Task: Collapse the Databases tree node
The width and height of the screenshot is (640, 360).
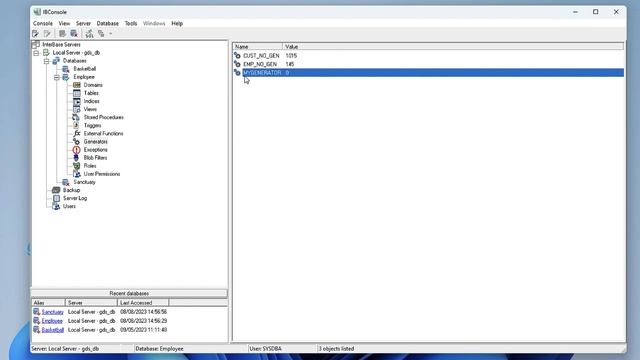Action: pos(47,61)
